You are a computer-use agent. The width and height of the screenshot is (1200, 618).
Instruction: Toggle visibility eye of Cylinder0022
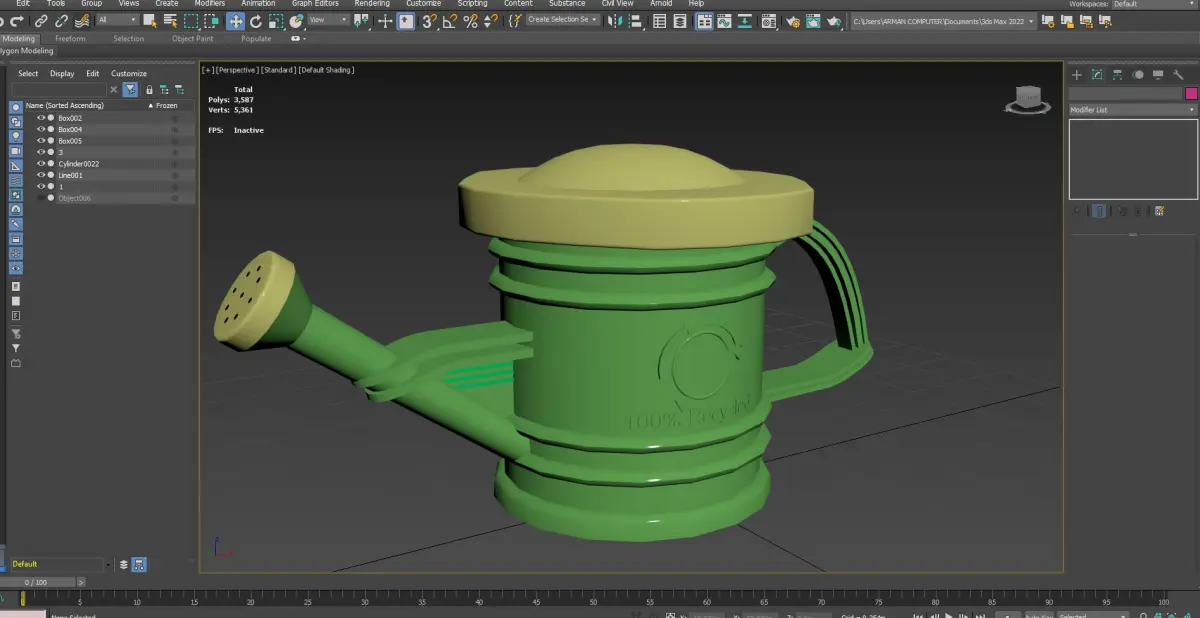coord(41,163)
